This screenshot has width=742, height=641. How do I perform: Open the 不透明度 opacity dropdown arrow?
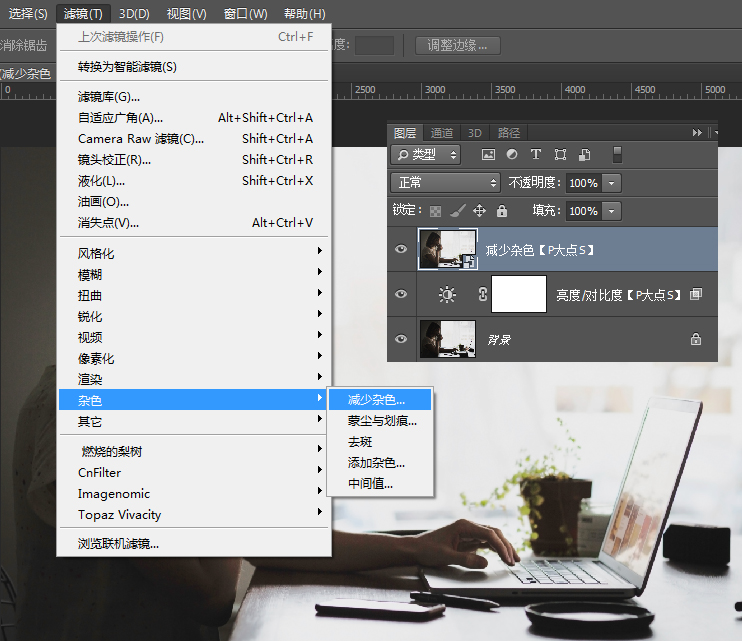[x=611, y=183]
